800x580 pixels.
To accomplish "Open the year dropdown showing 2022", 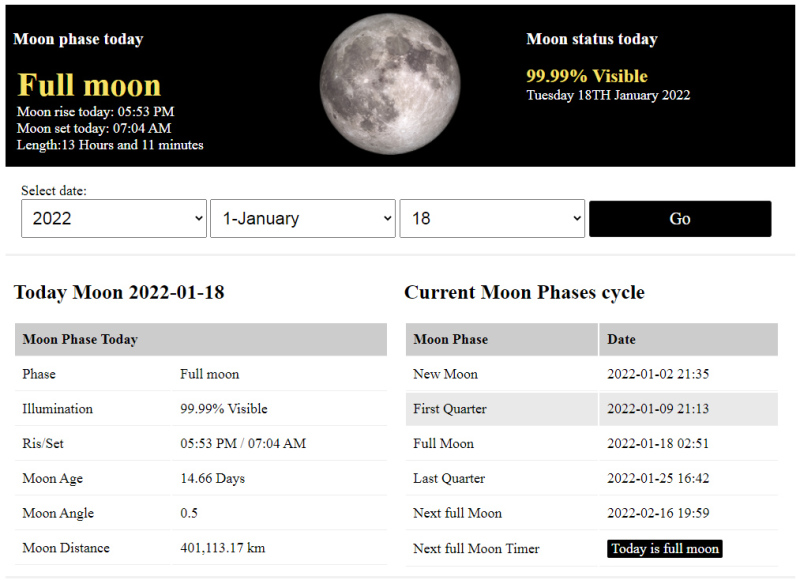I will pos(113,218).
